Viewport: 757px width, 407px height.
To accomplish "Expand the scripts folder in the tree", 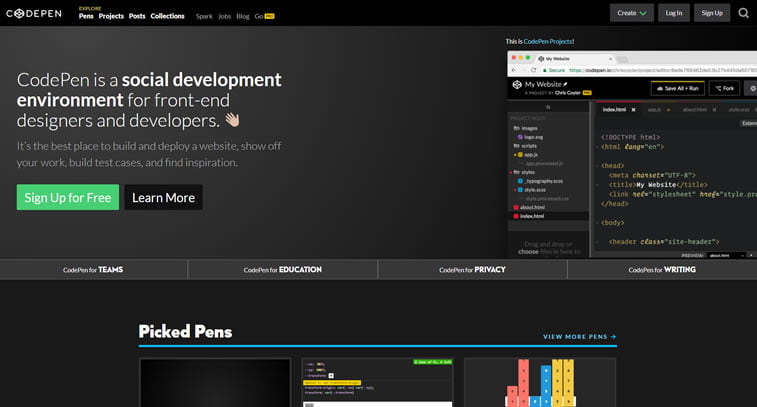I will pos(525,146).
